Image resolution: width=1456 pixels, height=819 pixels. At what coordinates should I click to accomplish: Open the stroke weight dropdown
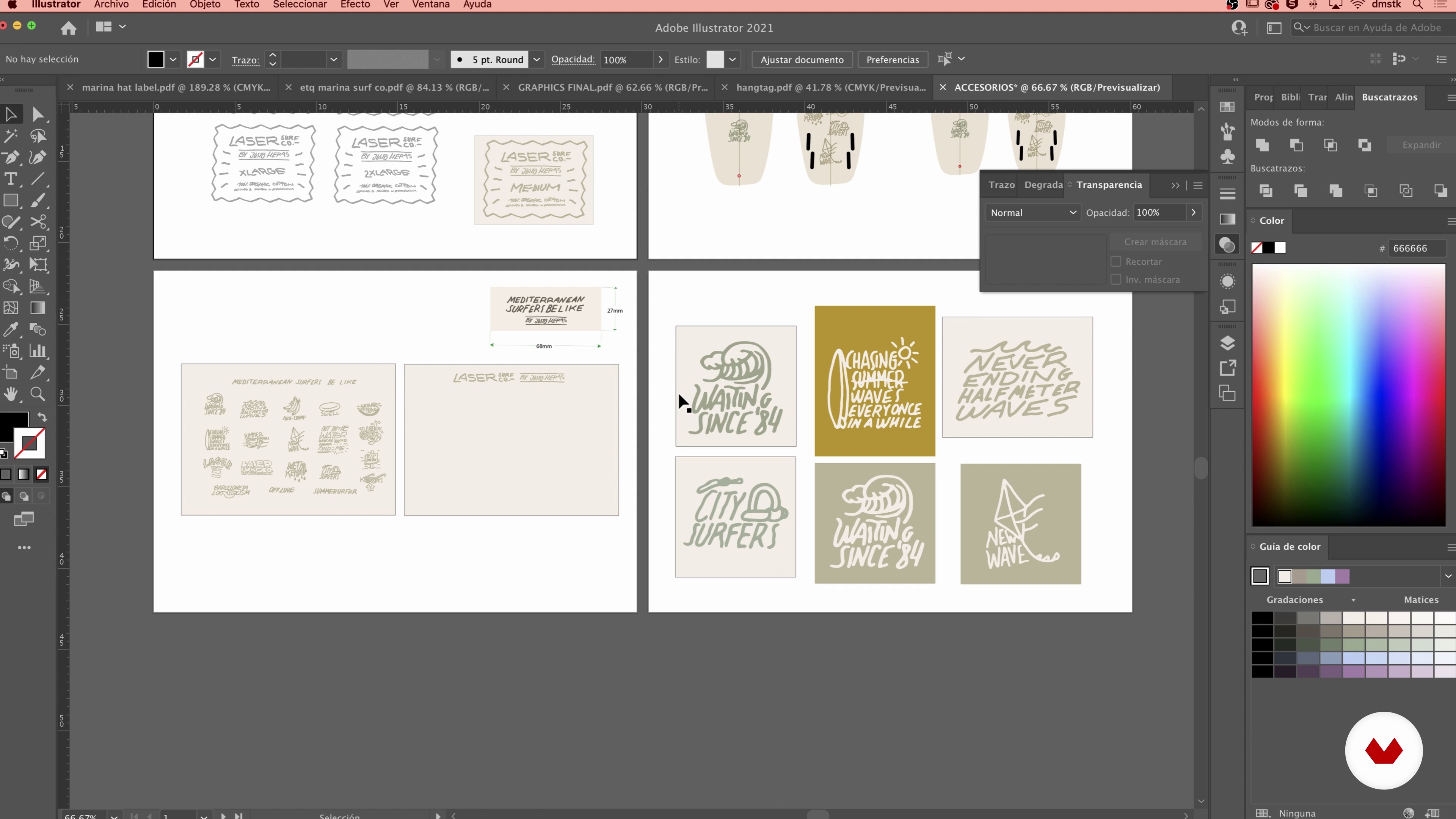pyautogui.click(x=334, y=60)
